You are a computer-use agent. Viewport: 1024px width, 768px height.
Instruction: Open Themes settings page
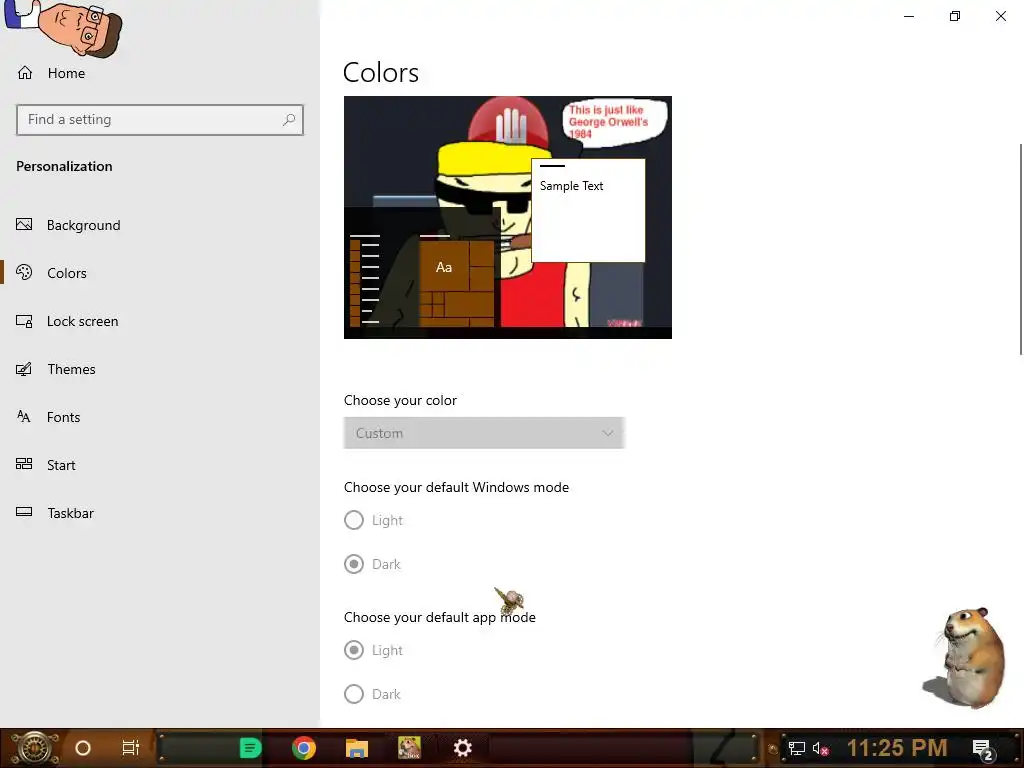[x=71, y=369]
